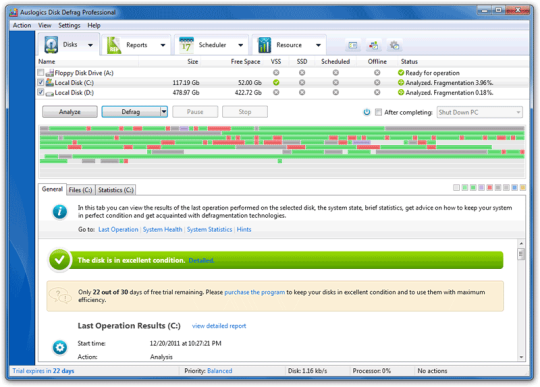The height and width of the screenshot is (387, 540).
Task: Open the Resource dropdown arrow
Action: (x=319, y=45)
